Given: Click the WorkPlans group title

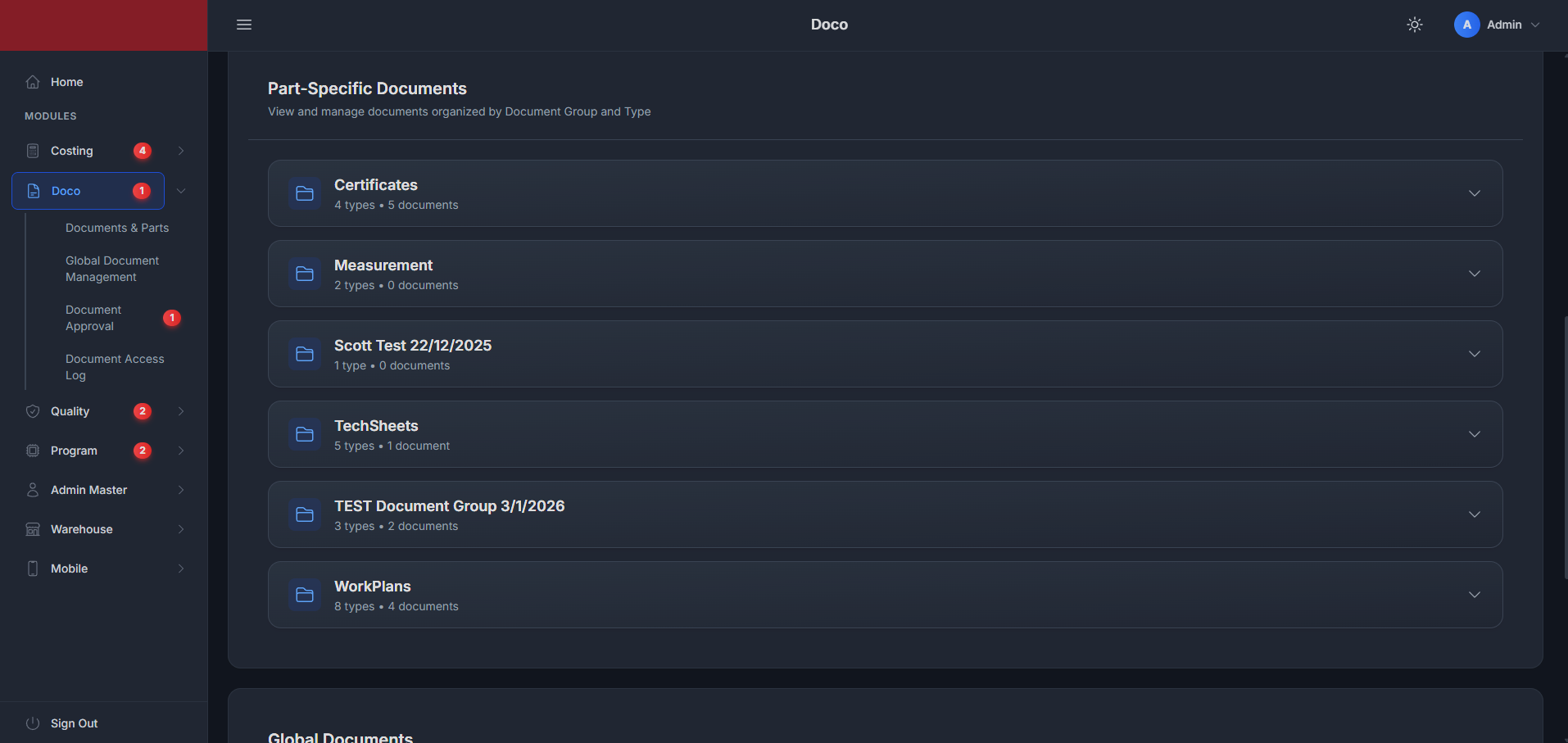Looking at the screenshot, I should [373, 587].
